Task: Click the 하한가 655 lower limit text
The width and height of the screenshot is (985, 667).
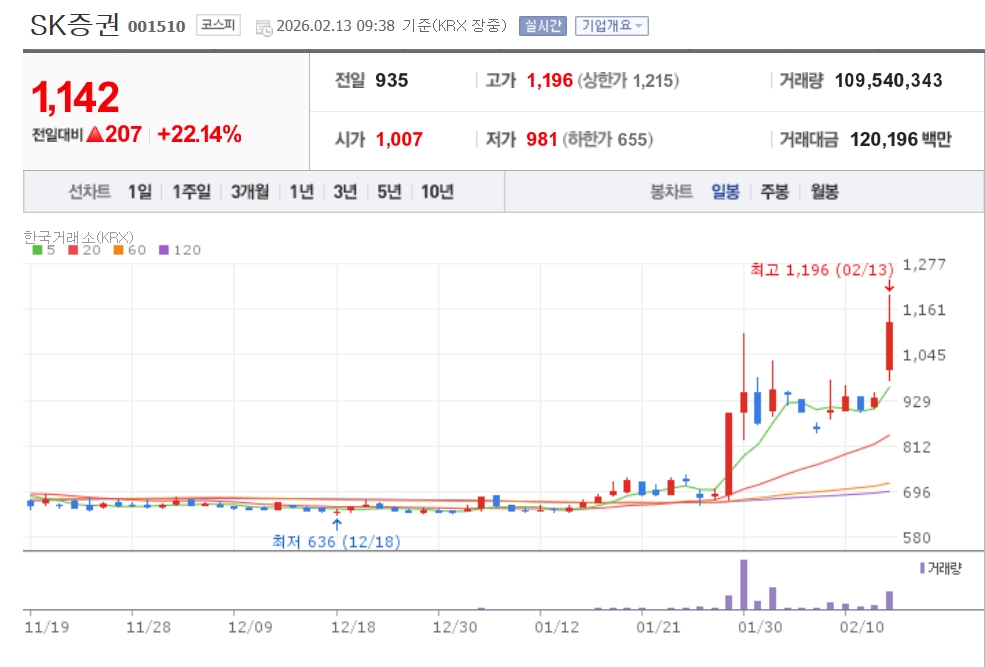Action: click(607, 139)
